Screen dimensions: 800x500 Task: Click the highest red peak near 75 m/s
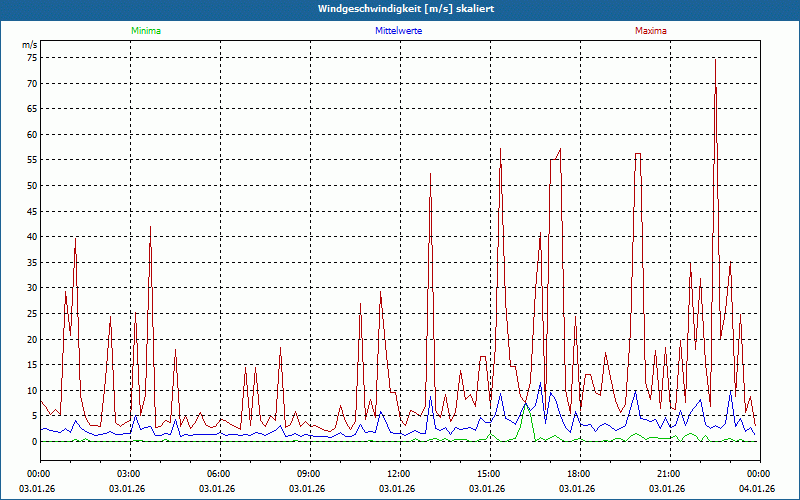715,61
